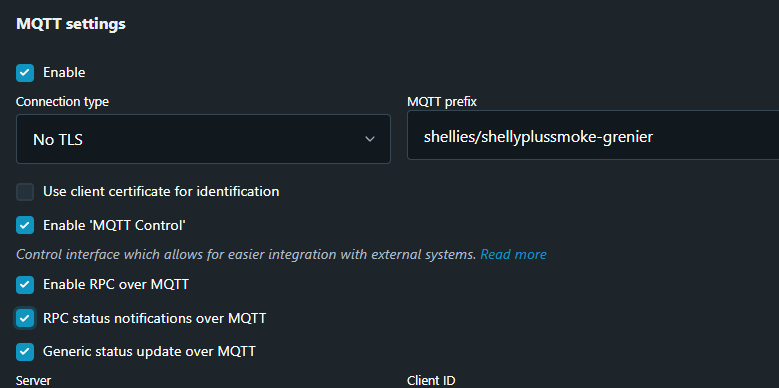Image resolution: width=779 pixels, height=388 pixels.
Task: Click the "Enable RPC over MQTT" label text
Action: [x=116, y=285]
